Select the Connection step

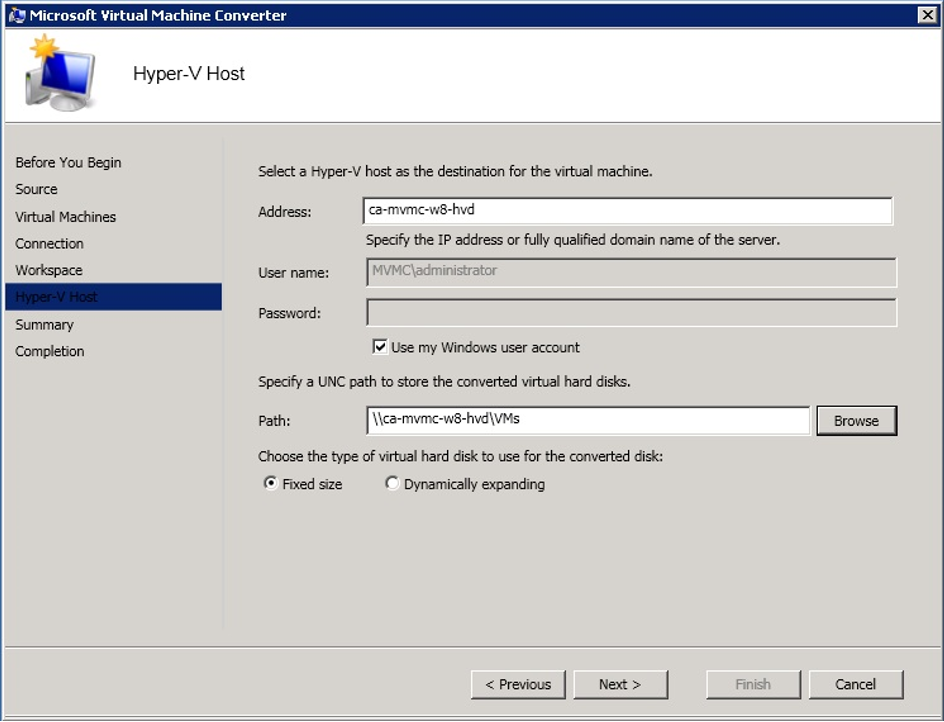50,243
